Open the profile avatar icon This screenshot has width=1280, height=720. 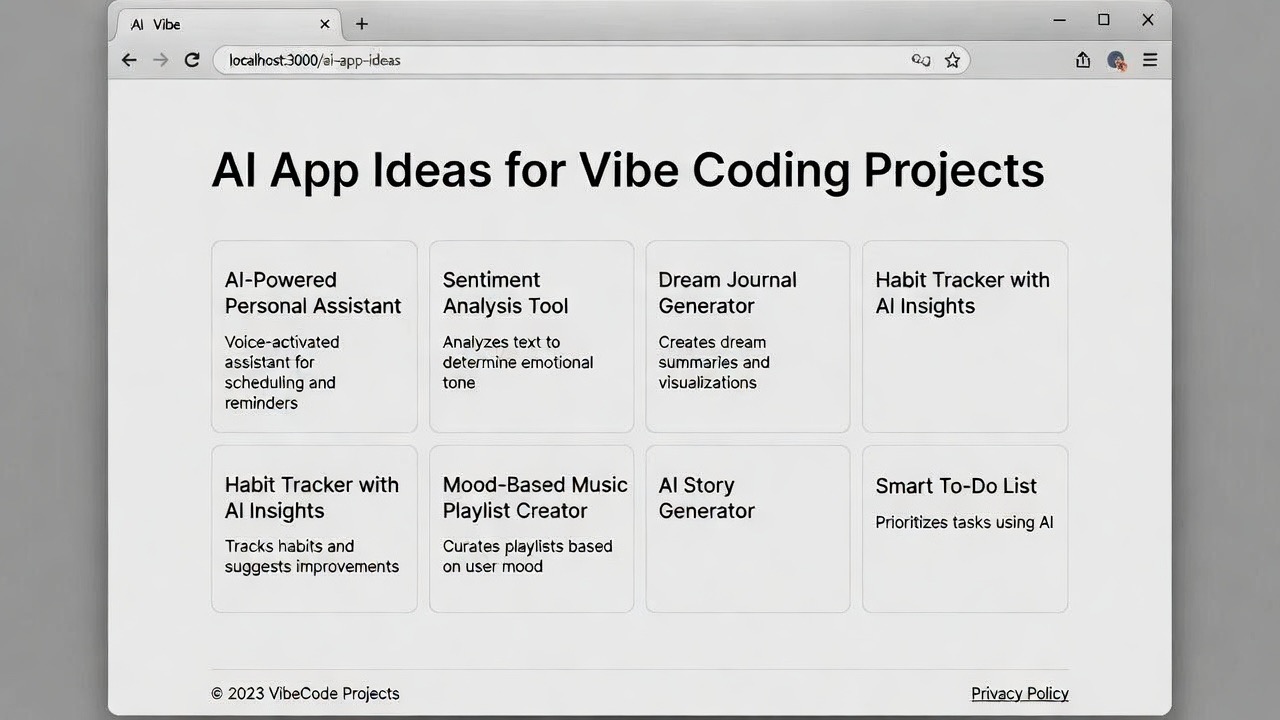point(1117,60)
